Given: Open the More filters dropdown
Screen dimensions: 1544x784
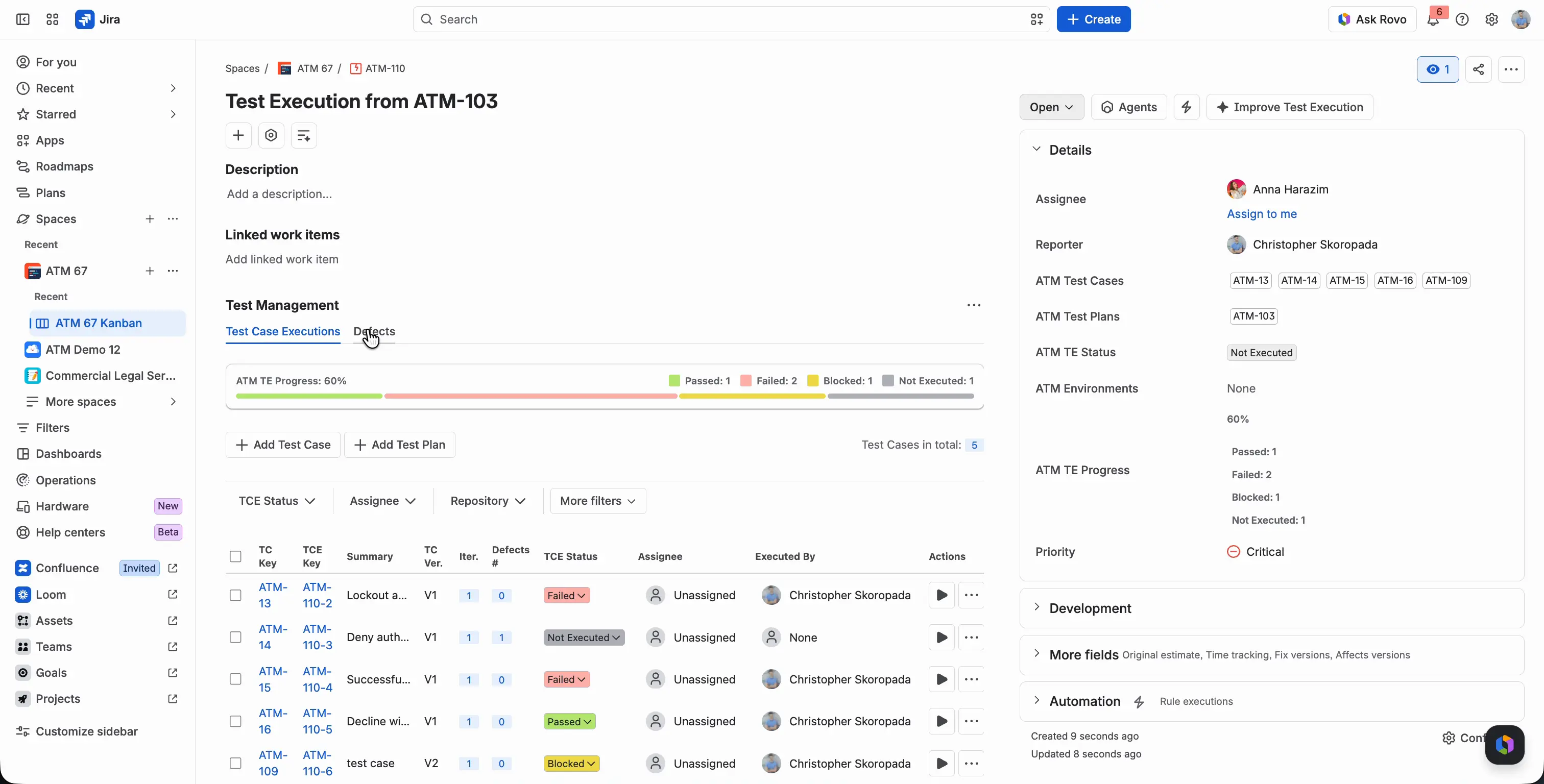Looking at the screenshot, I should click(597, 501).
